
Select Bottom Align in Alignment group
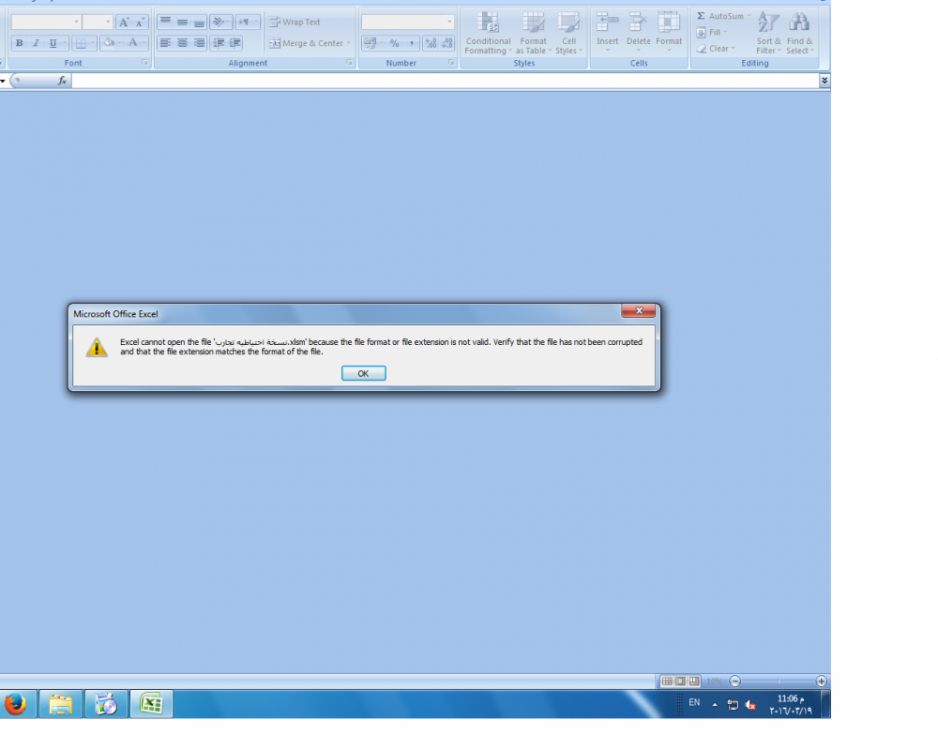tap(199, 22)
